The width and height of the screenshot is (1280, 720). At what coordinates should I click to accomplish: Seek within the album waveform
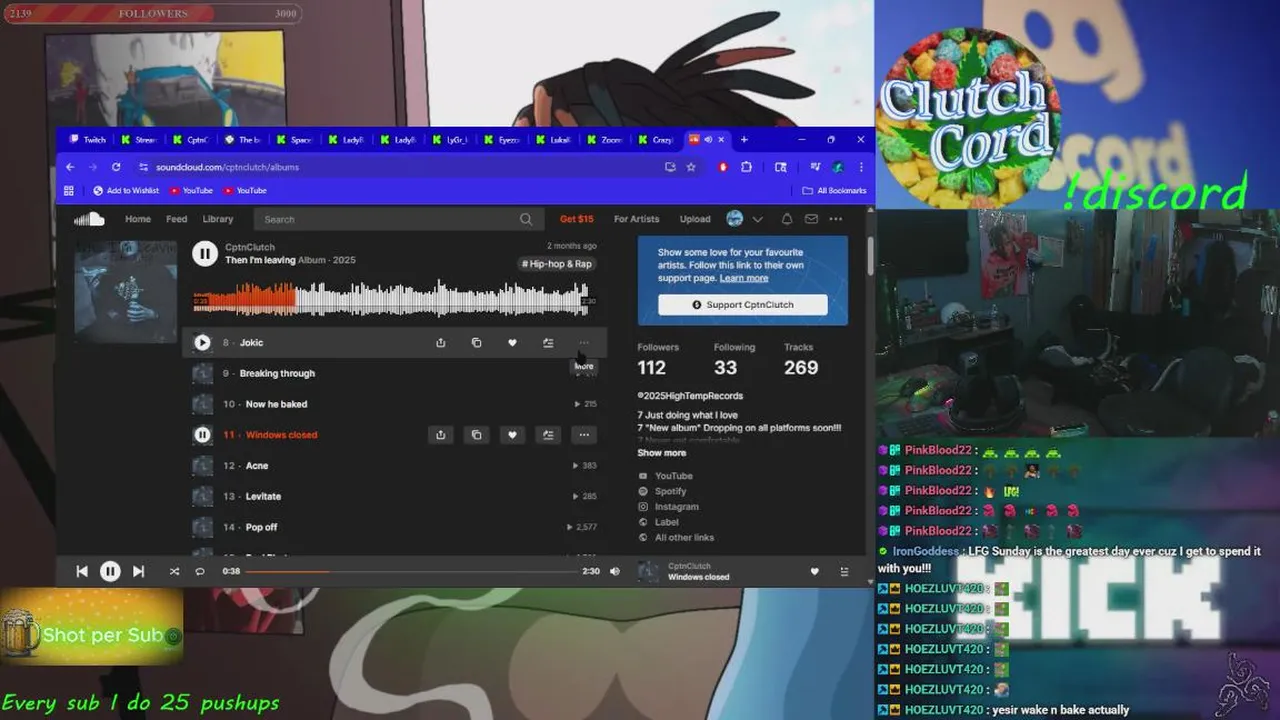tap(390, 299)
